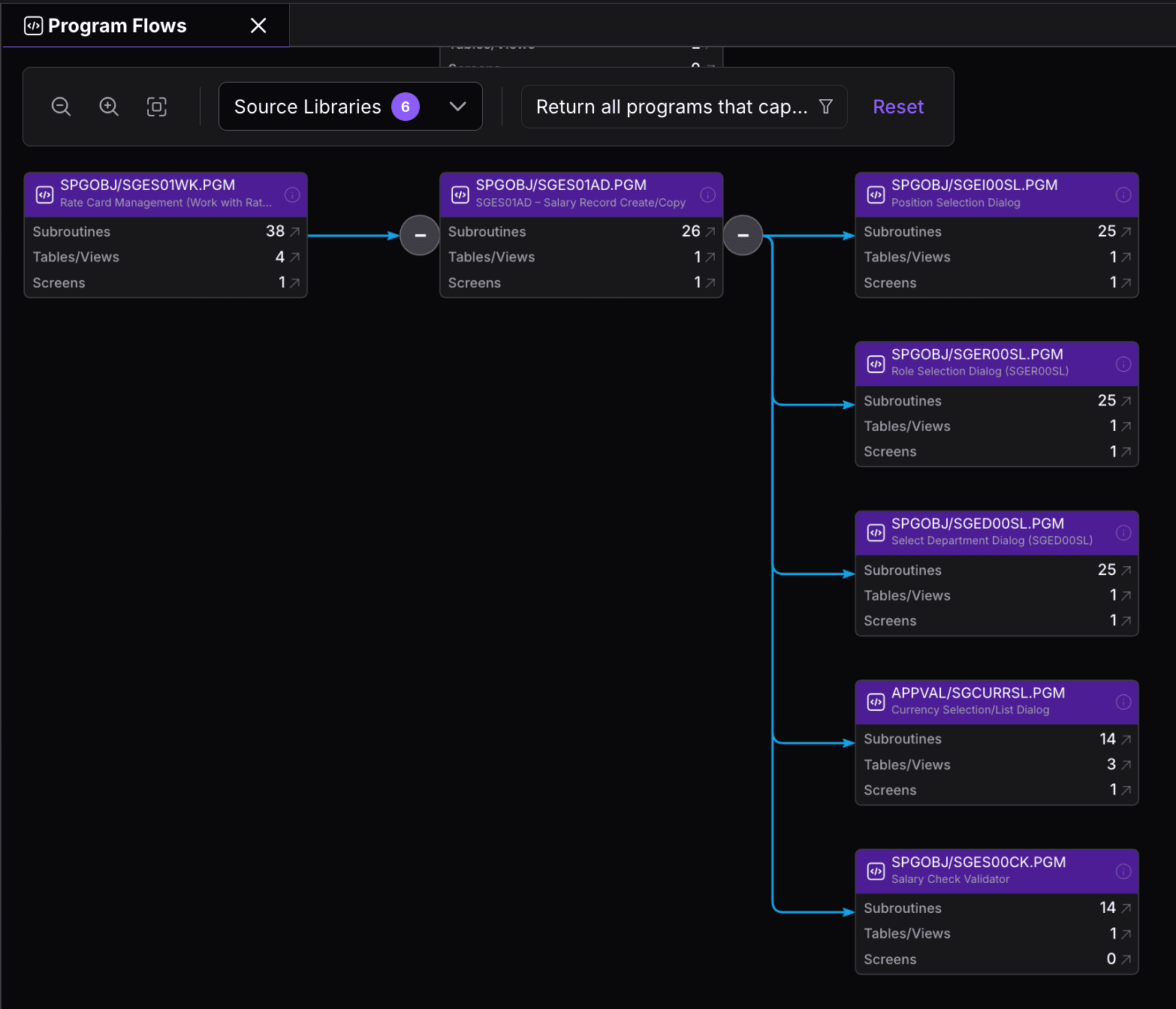Open the info icon on SGCURRSL.PGM card
Image resolution: width=1176 pixels, height=1009 pixels.
click(1123, 702)
